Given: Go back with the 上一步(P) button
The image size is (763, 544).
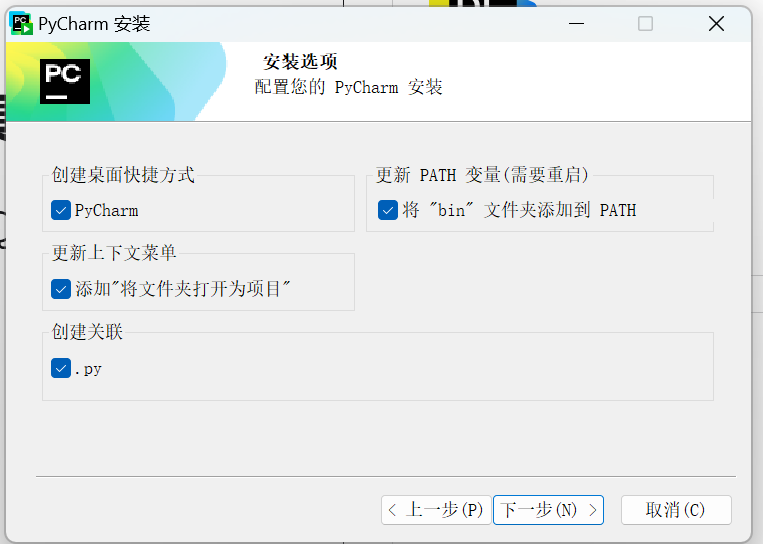Looking at the screenshot, I should pyautogui.click(x=436, y=510).
